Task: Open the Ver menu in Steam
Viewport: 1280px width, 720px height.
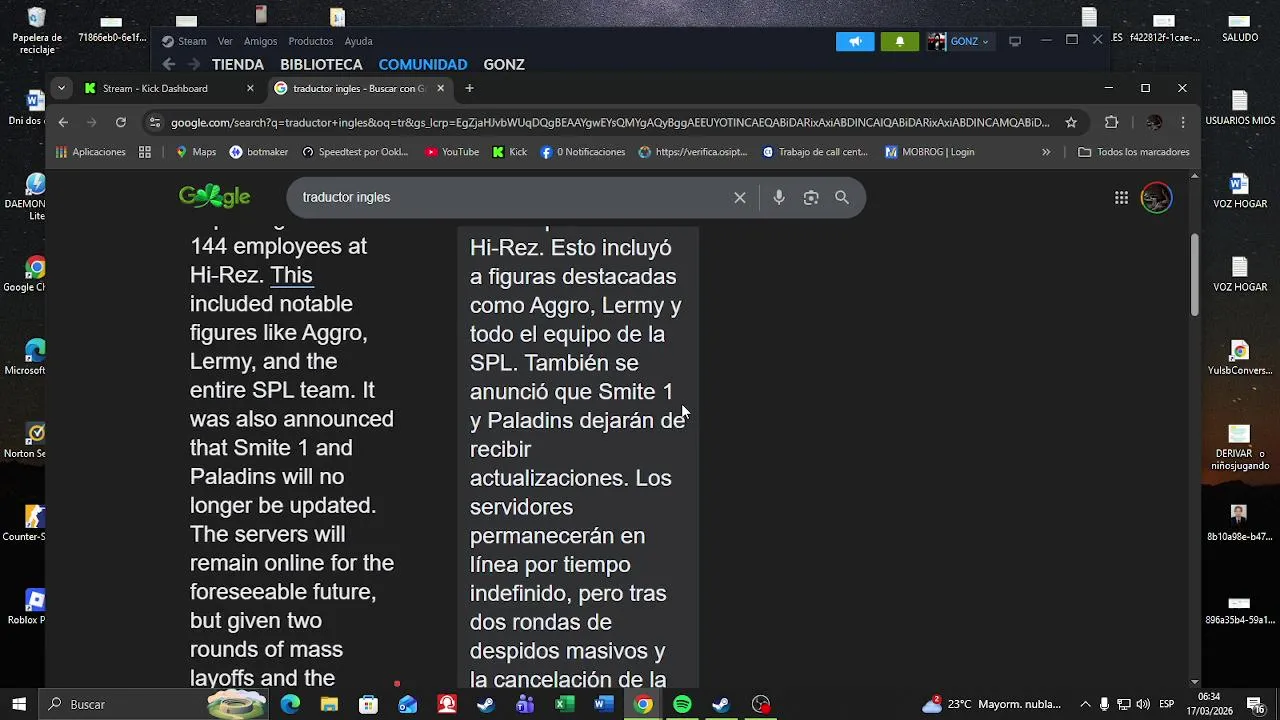Action: pos(225,41)
